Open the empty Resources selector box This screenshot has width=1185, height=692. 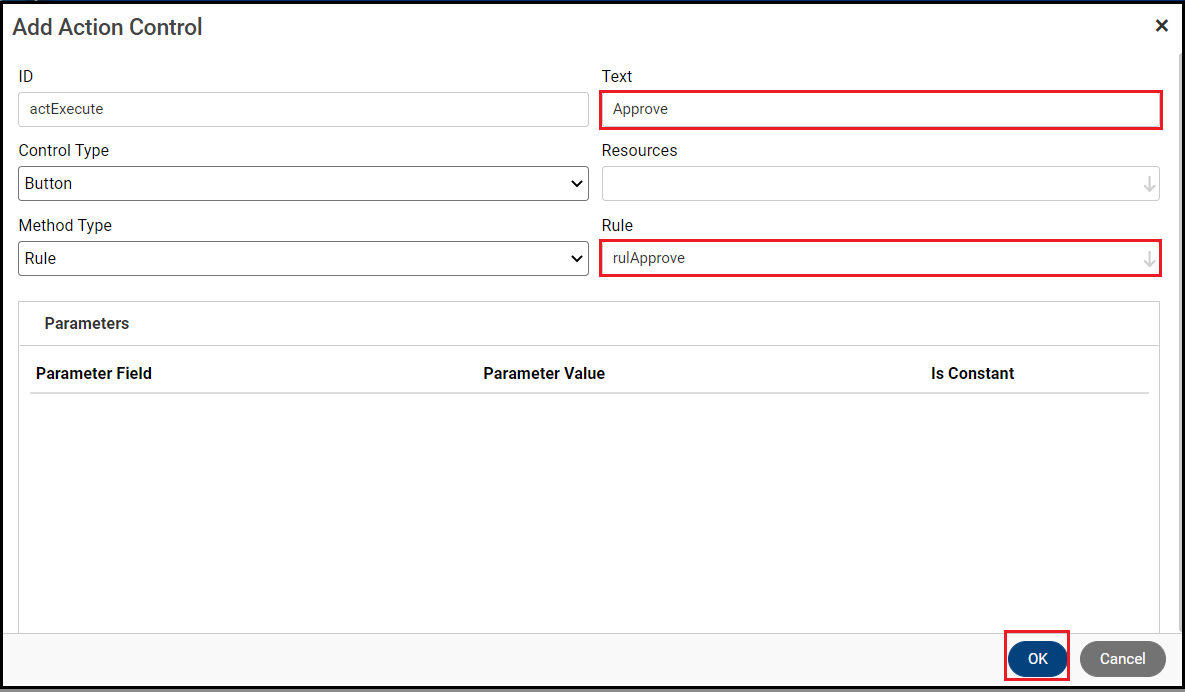point(870,184)
